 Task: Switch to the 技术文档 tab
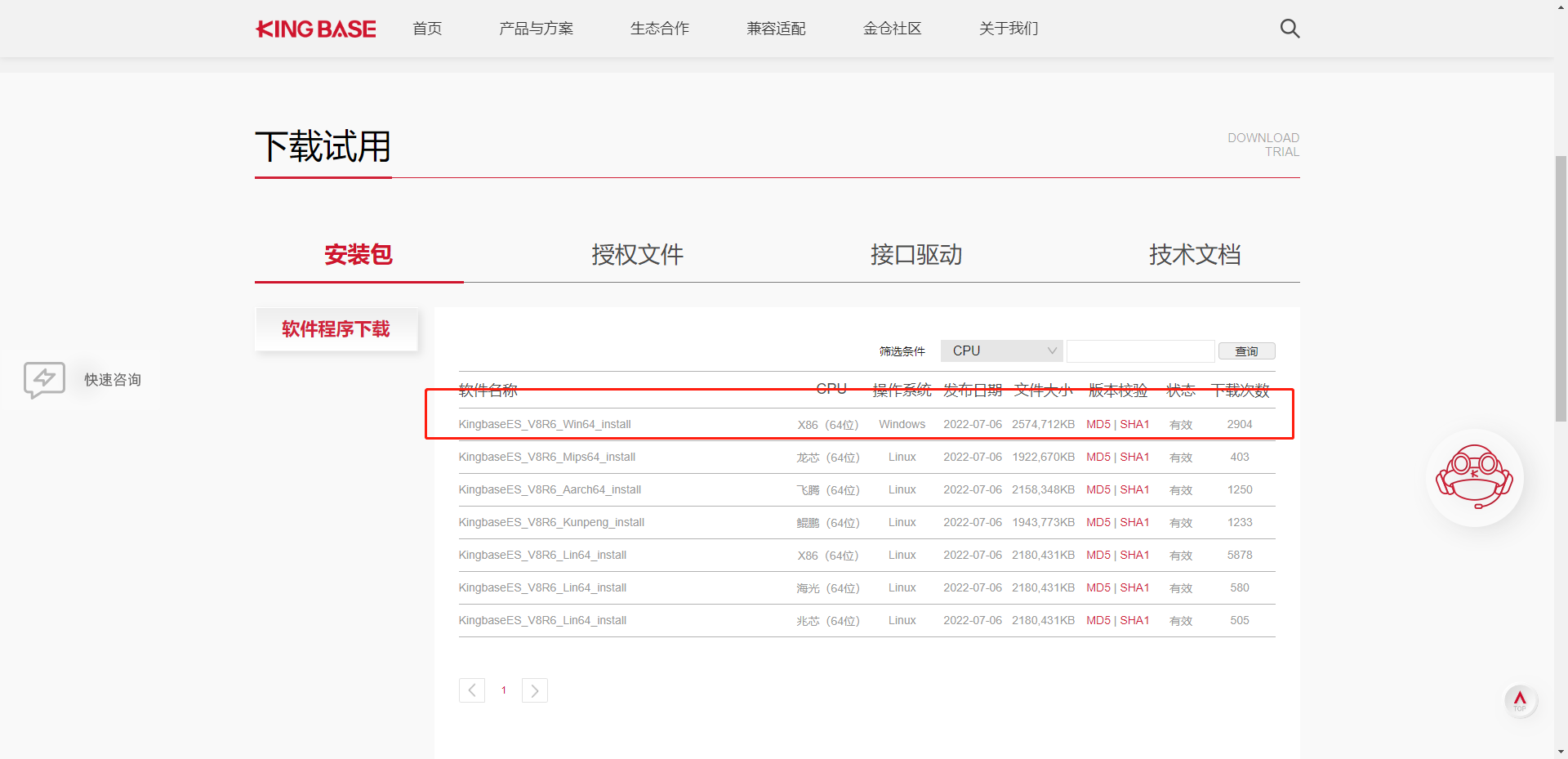click(x=1195, y=255)
